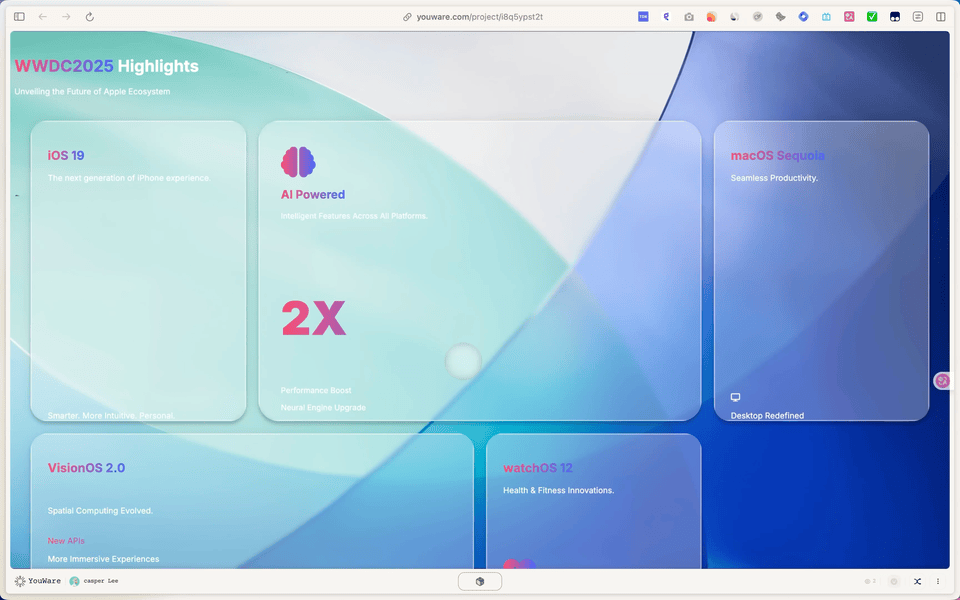Image resolution: width=960 pixels, height=600 pixels.
Task: Click the 'Spatial Computing Evolved.' text
Action: click(x=100, y=511)
